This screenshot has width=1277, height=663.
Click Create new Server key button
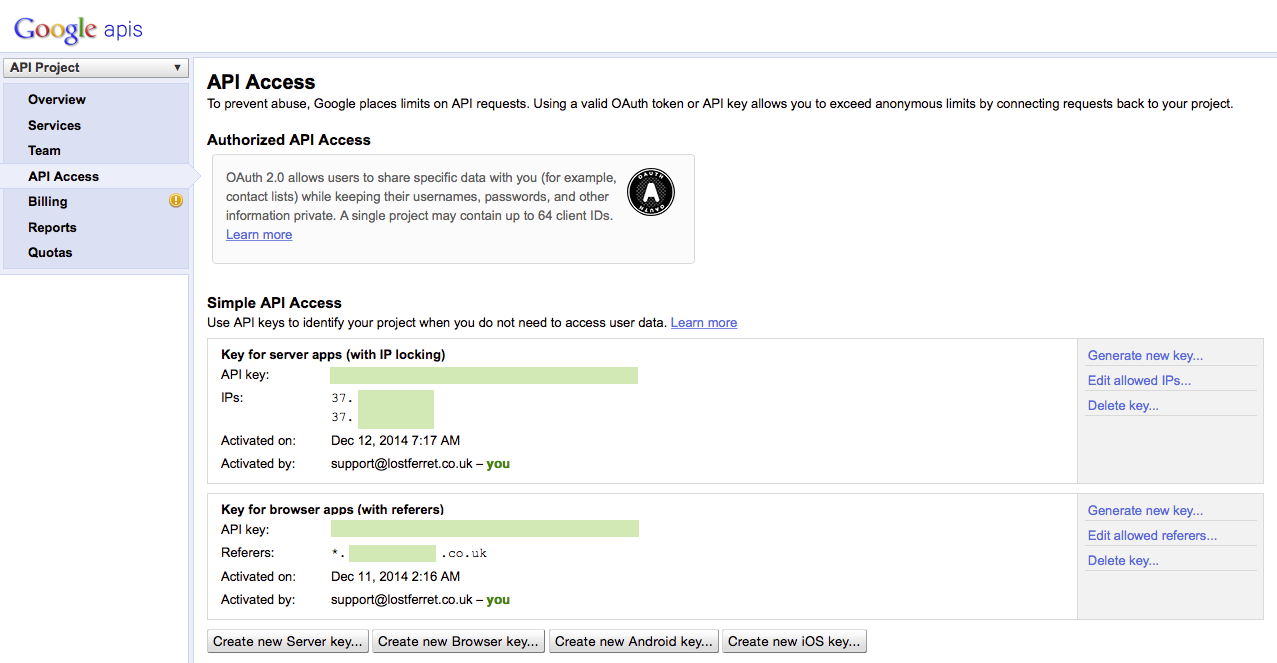288,641
